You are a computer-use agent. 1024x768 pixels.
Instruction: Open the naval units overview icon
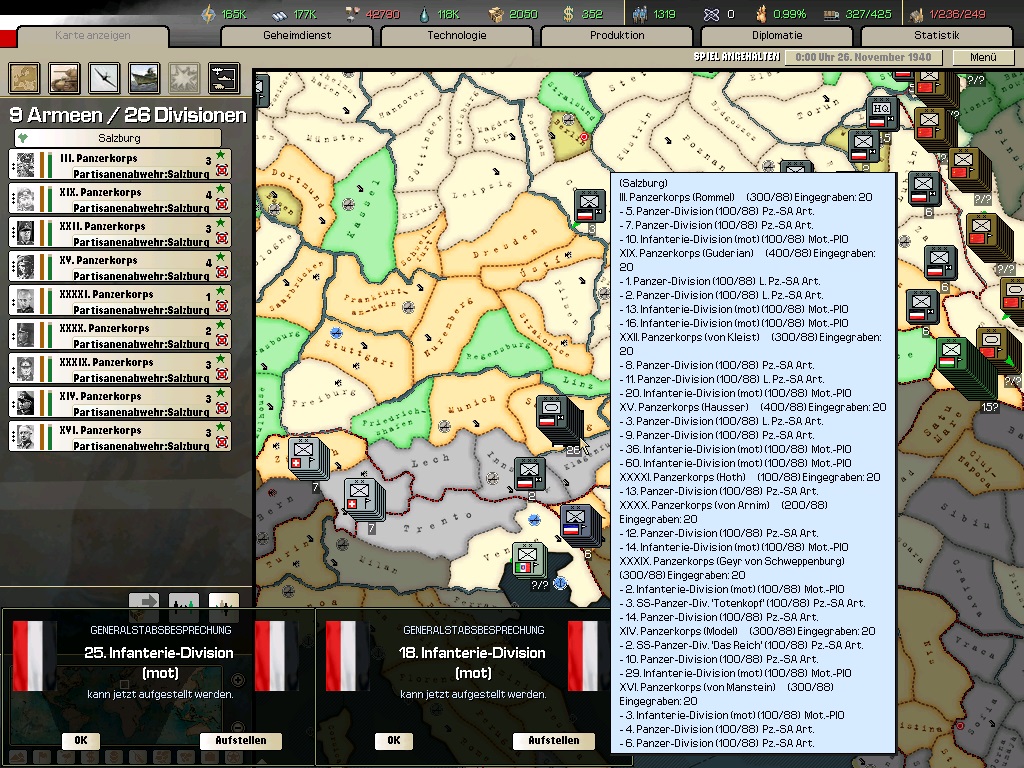click(144, 77)
